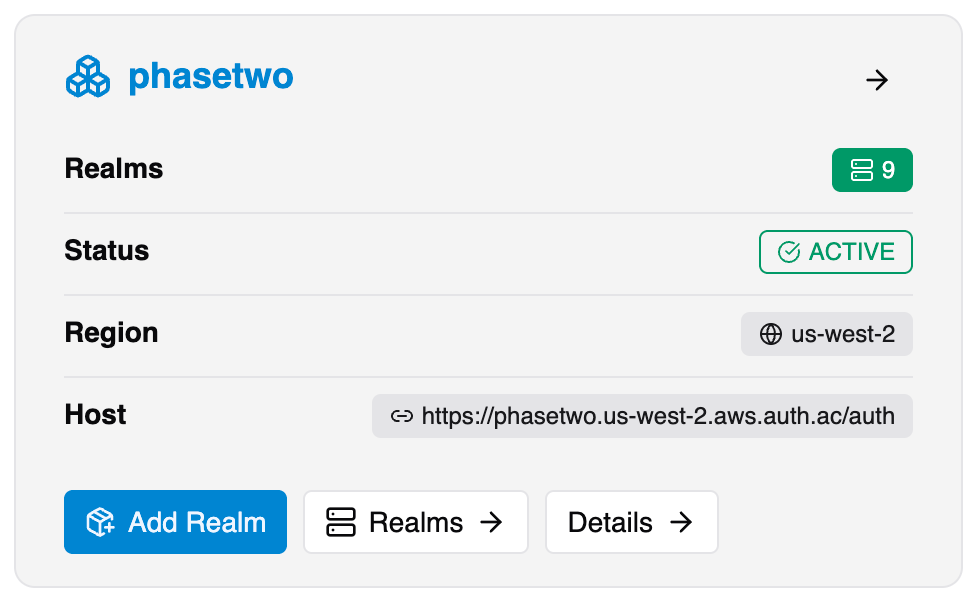Click the server icon in the green realms badge
Viewport: 980px width, 600px height.
click(x=862, y=170)
